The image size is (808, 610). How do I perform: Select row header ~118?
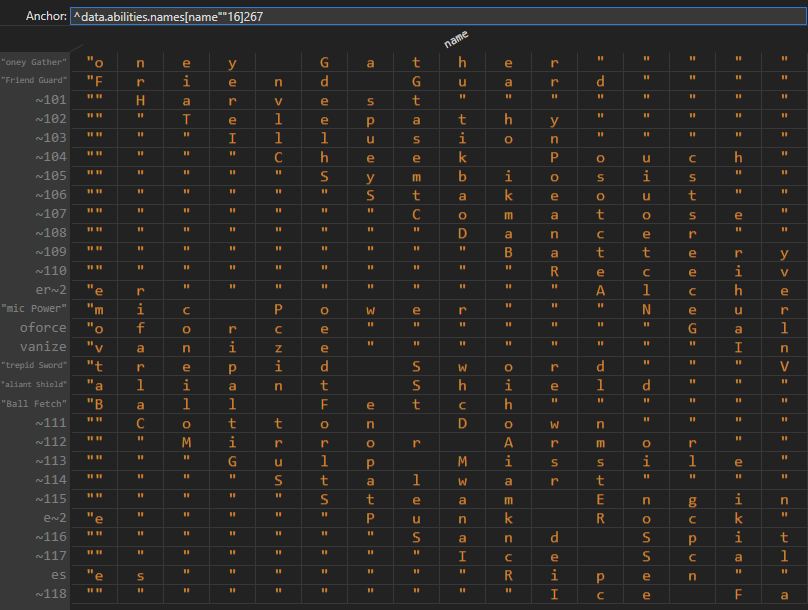pyautogui.click(x=50, y=594)
